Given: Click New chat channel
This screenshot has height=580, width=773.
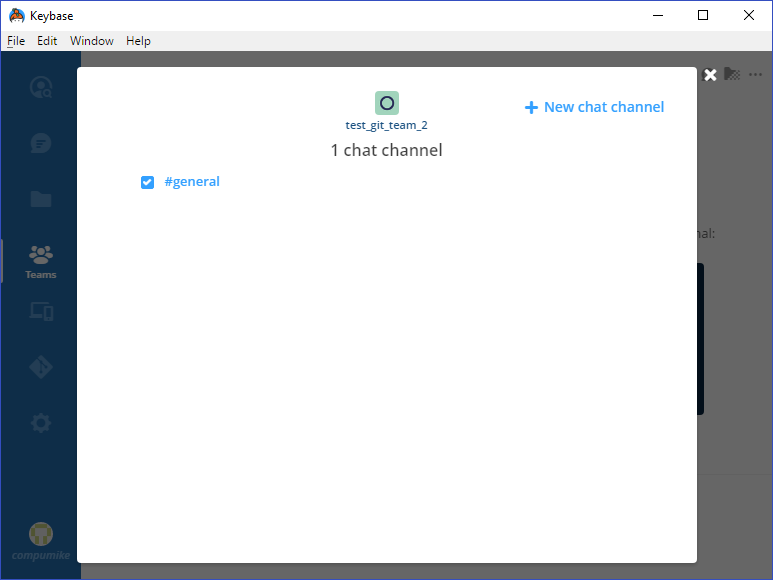Looking at the screenshot, I should [595, 107].
